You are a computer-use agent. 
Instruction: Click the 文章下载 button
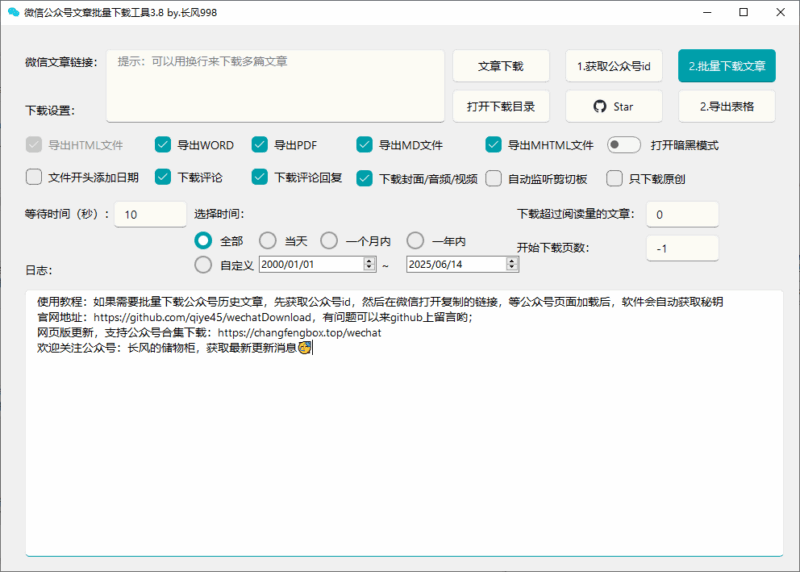click(x=501, y=66)
